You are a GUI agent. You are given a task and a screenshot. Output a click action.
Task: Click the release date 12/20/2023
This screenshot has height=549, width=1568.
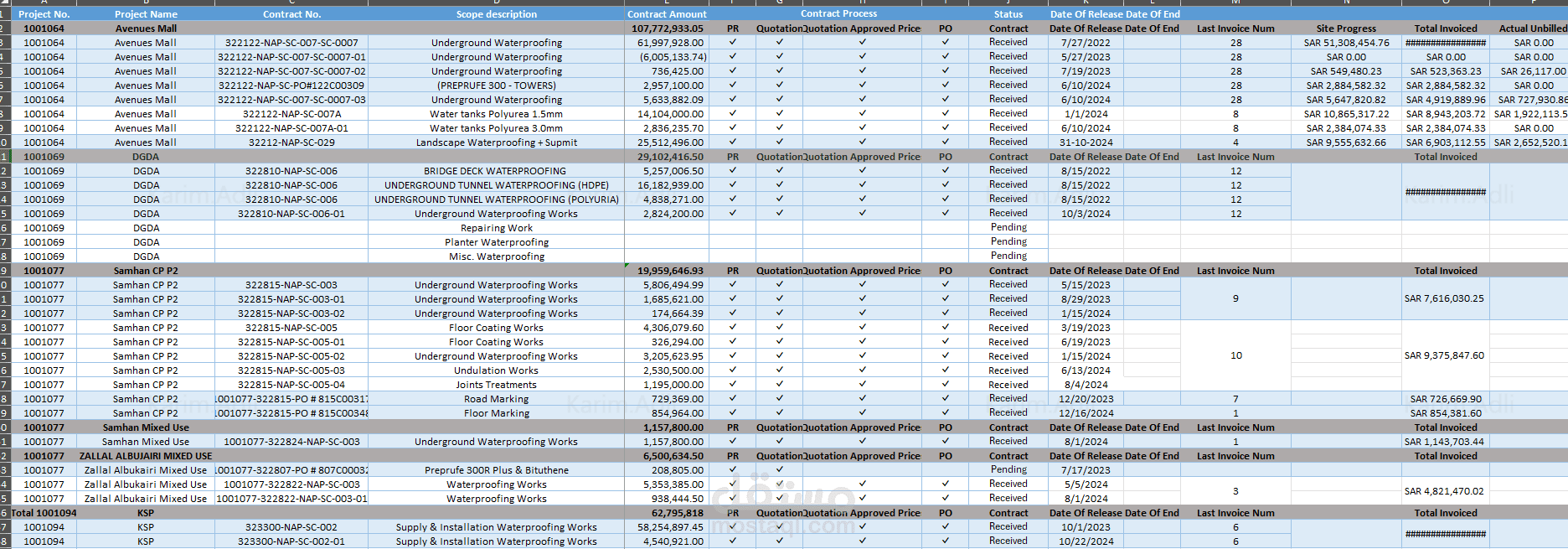1086,399
